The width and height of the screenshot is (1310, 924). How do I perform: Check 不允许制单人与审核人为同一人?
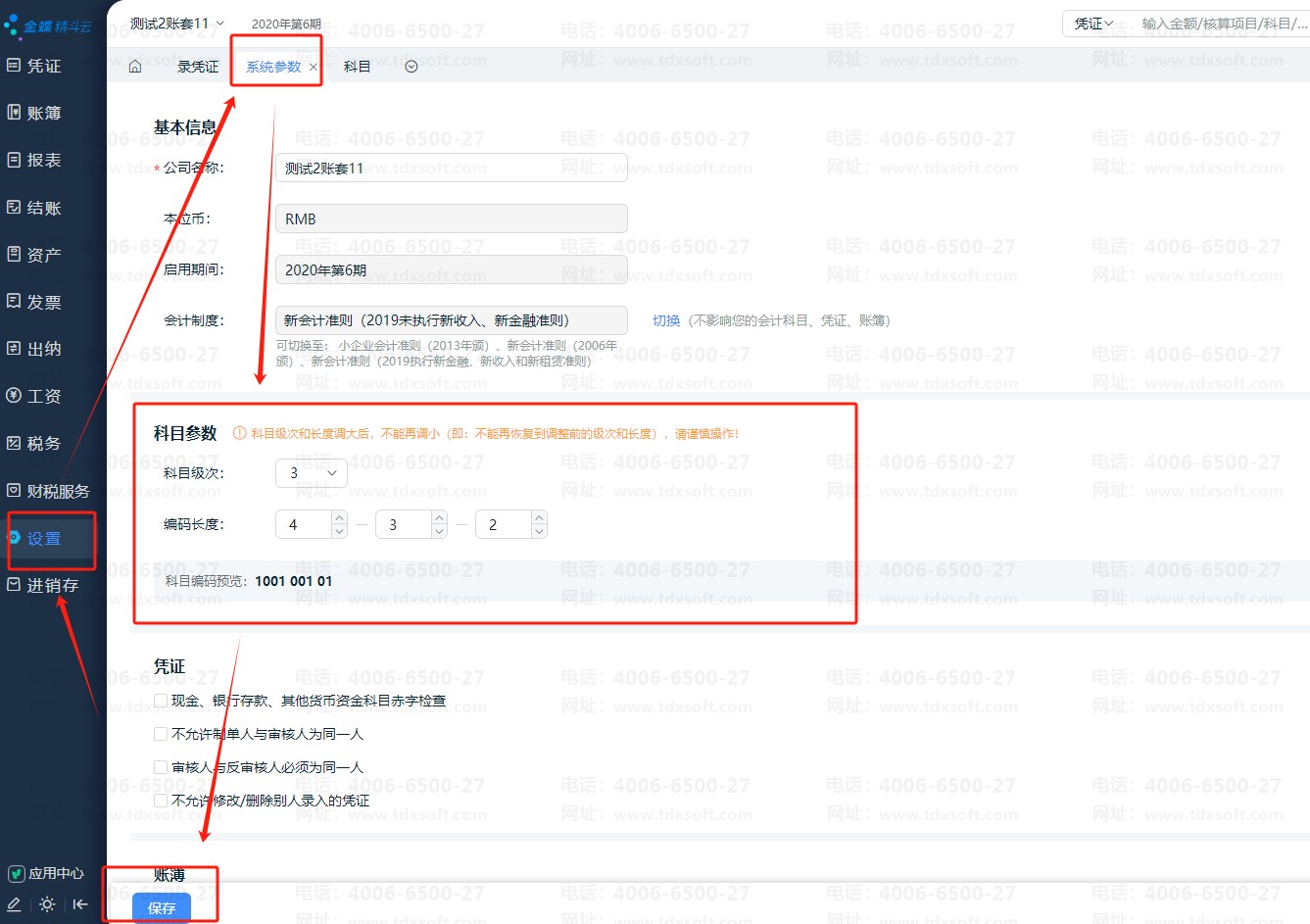click(161, 734)
